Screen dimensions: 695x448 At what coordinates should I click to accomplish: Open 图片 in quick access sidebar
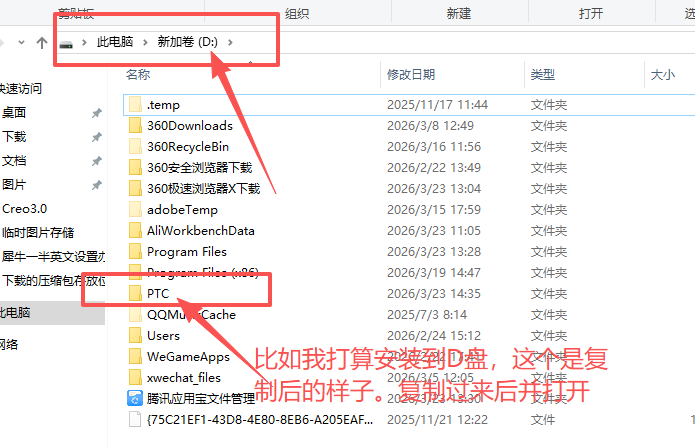(14, 184)
